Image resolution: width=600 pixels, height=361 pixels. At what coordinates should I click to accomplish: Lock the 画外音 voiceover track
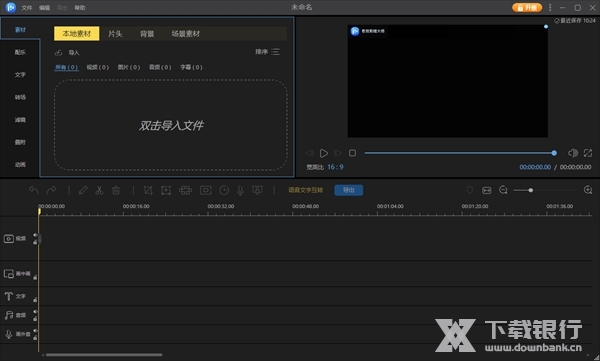click(x=35, y=338)
